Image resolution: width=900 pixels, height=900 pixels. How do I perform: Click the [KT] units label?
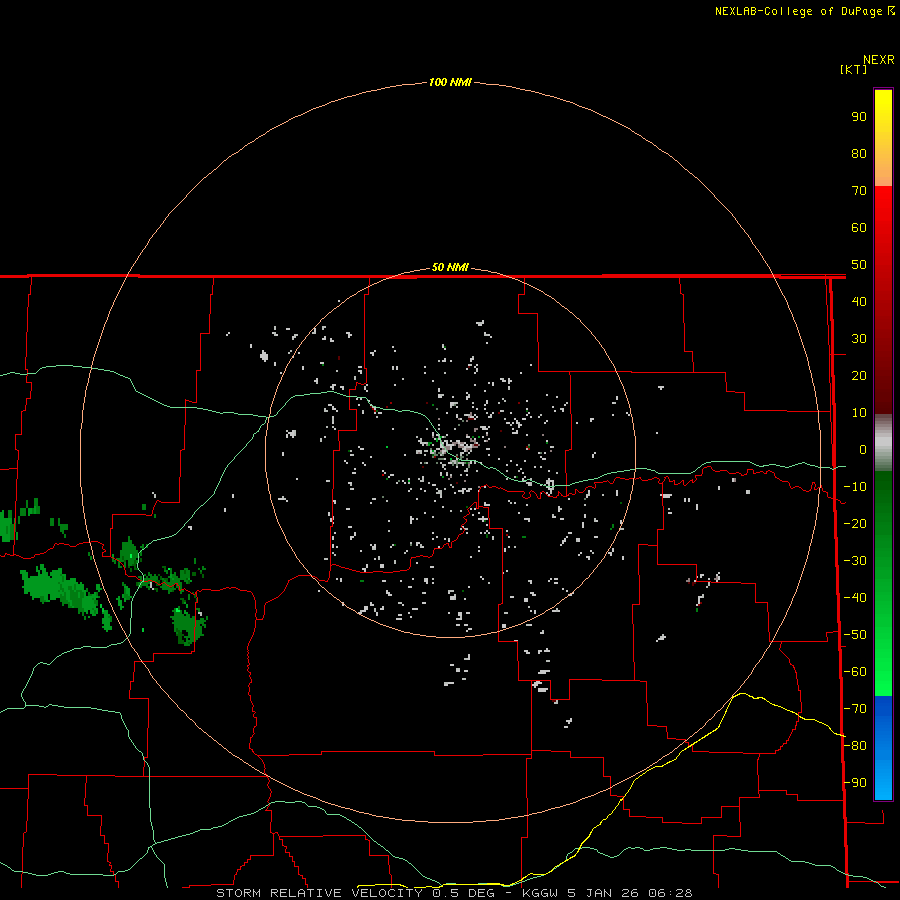pyautogui.click(x=854, y=69)
